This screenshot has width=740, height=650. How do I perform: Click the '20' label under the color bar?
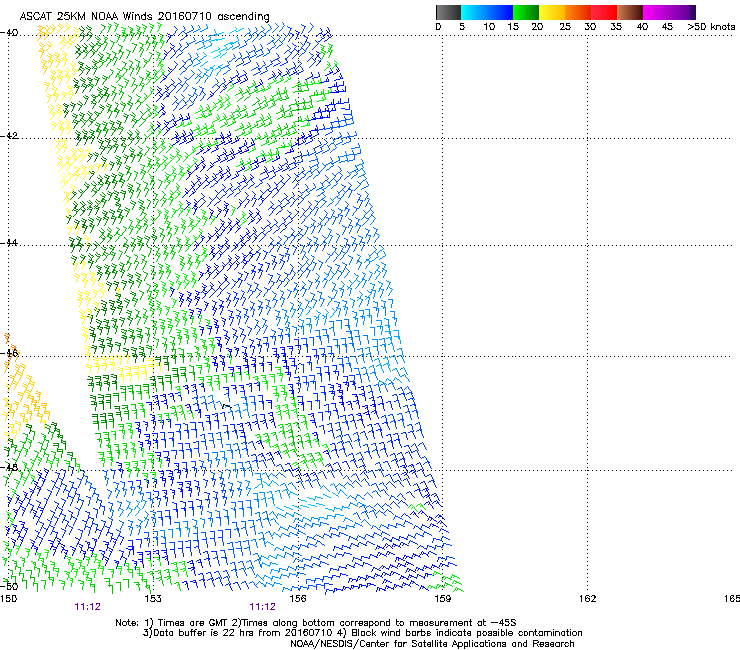pos(537,27)
